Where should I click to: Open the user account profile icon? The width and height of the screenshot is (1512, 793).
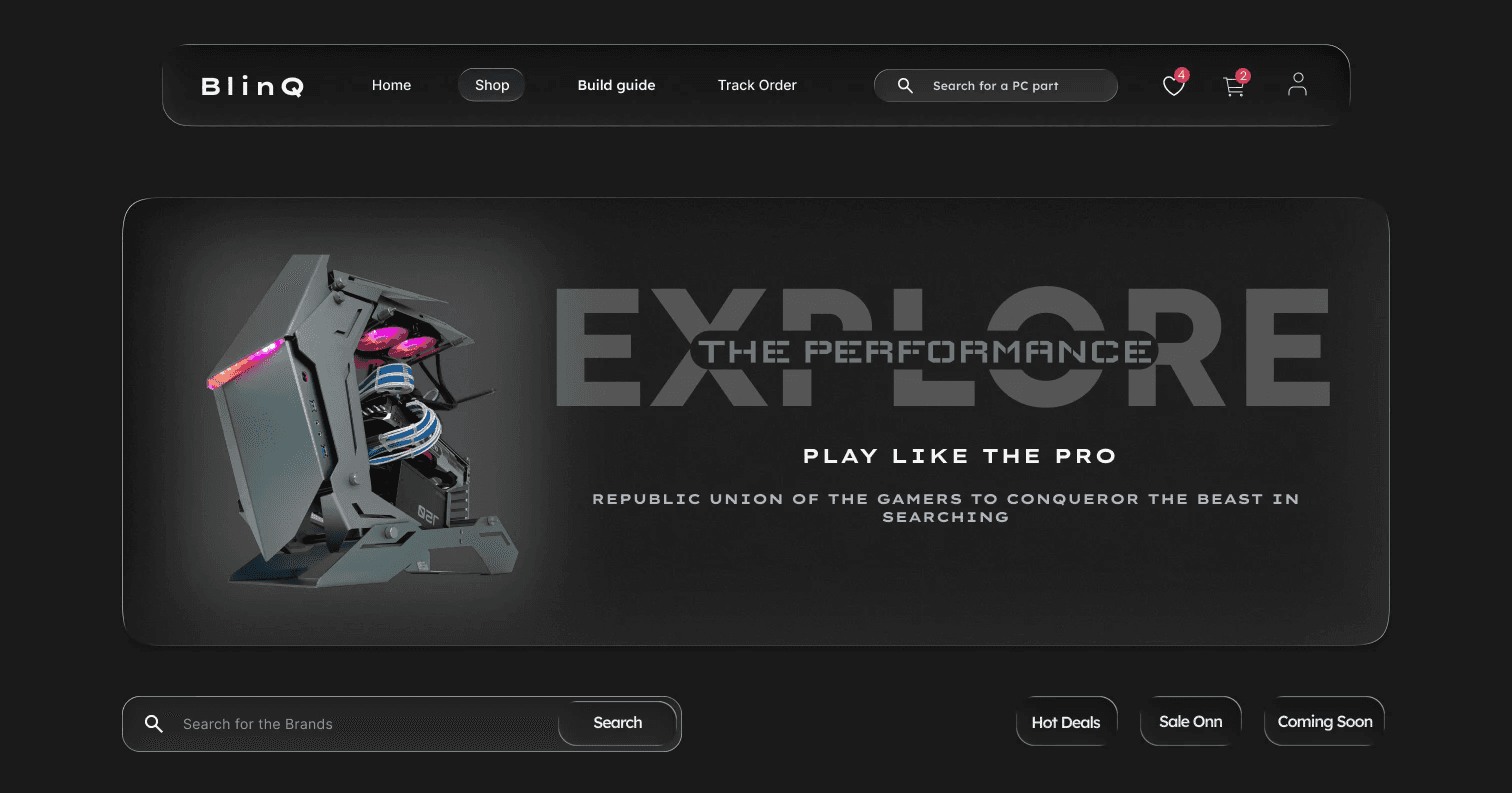tap(1297, 84)
